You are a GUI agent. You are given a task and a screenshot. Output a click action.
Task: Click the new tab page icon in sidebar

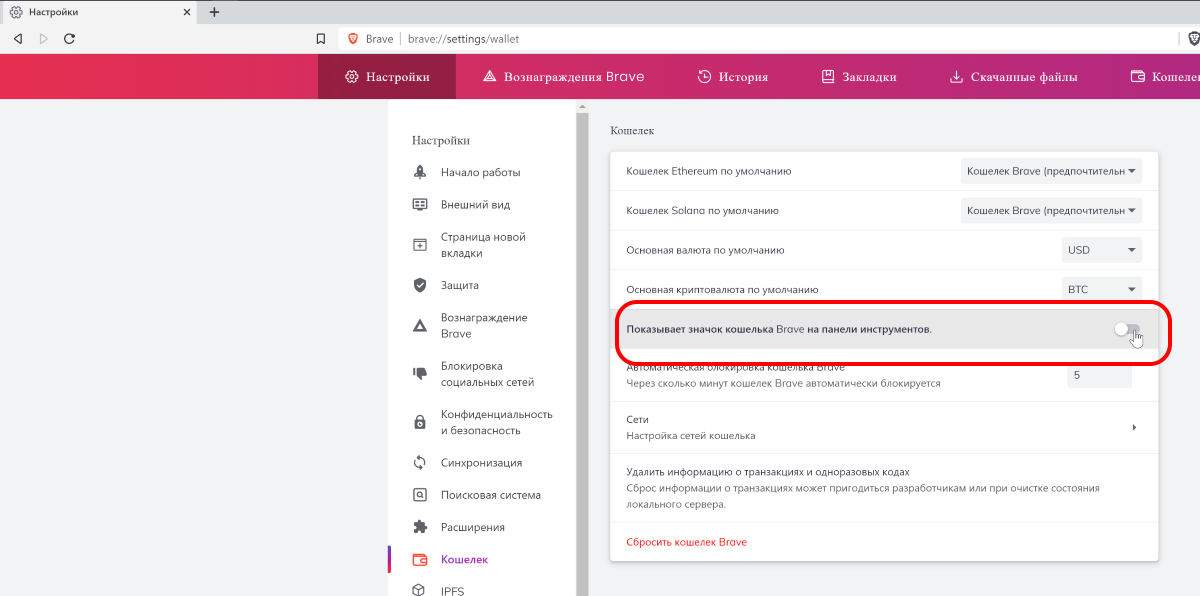point(420,245)
